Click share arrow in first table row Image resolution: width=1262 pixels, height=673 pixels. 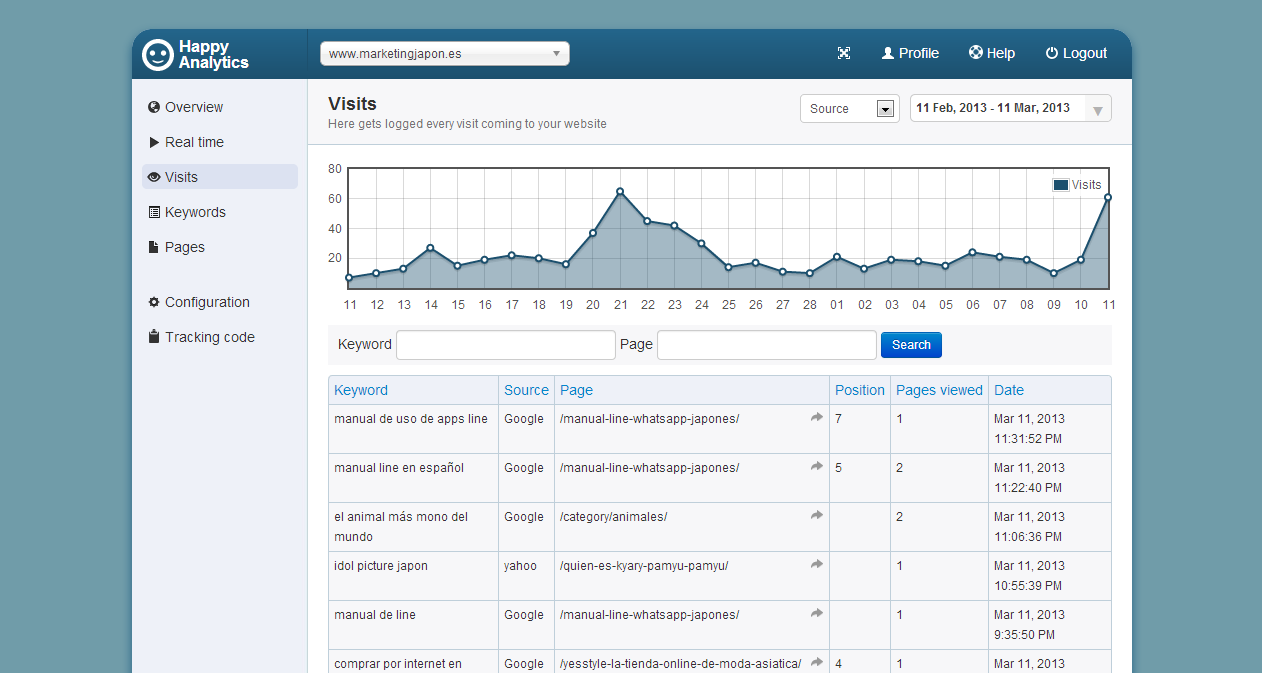(817, 418)
